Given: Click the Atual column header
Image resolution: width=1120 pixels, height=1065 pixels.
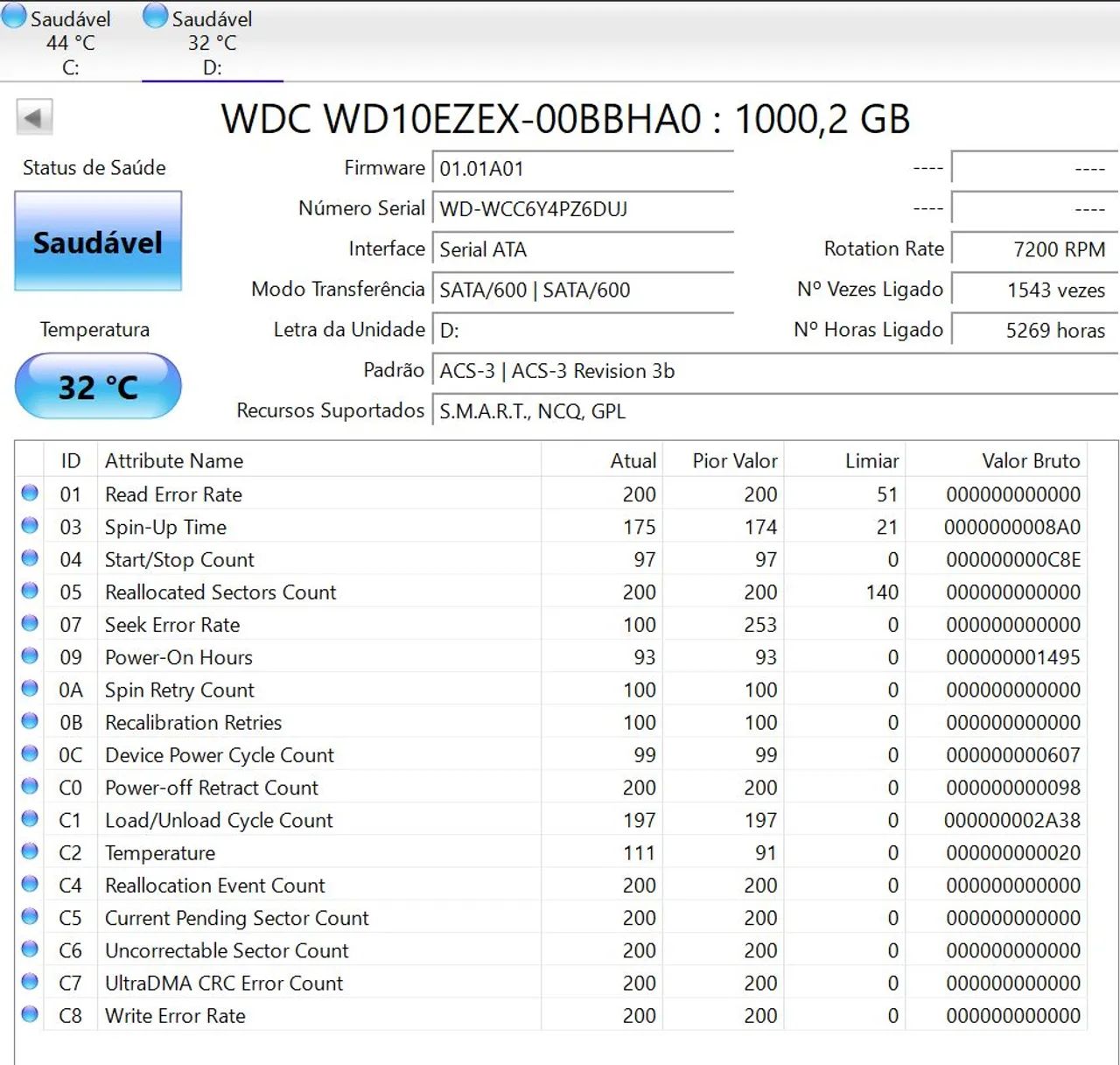Looking at the screenshot, I should (602, 460).
